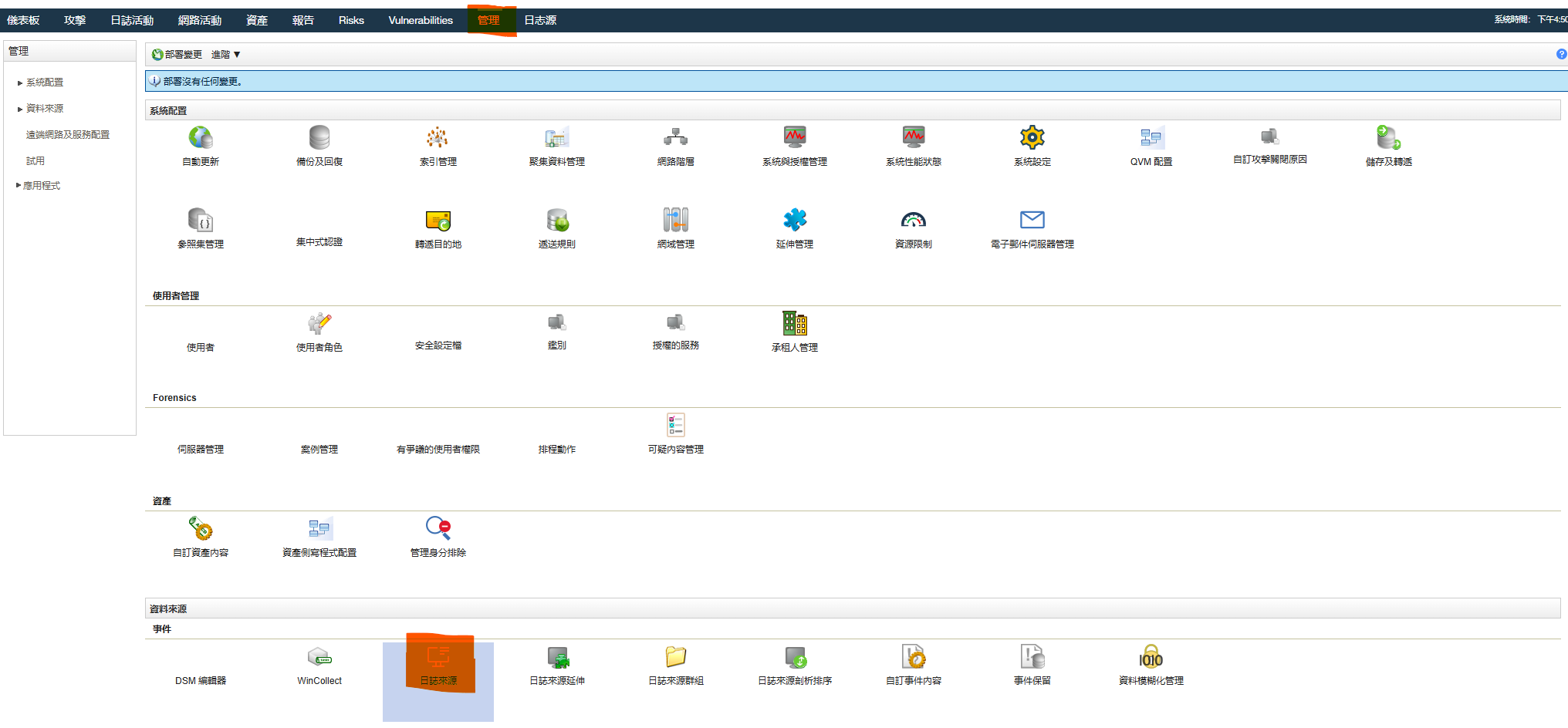Click the 部署變更 deploy changes button

[x=177, y=55]
